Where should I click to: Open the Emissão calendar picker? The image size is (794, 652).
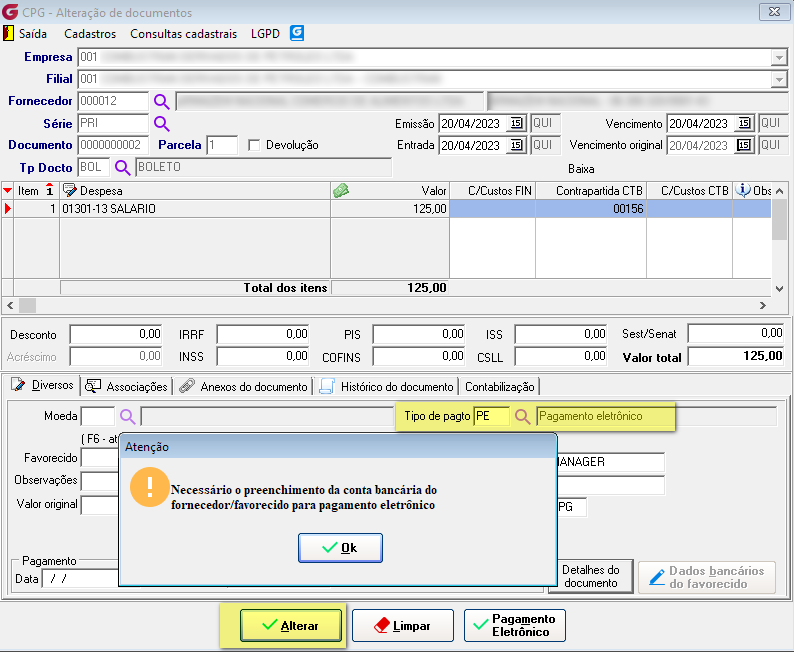coord(516,123)
